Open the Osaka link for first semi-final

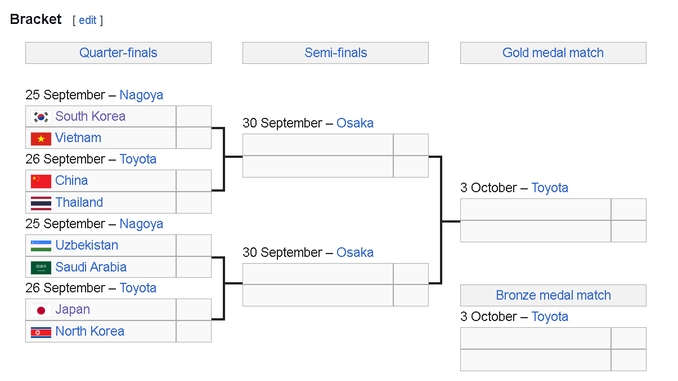coord(355,123)
